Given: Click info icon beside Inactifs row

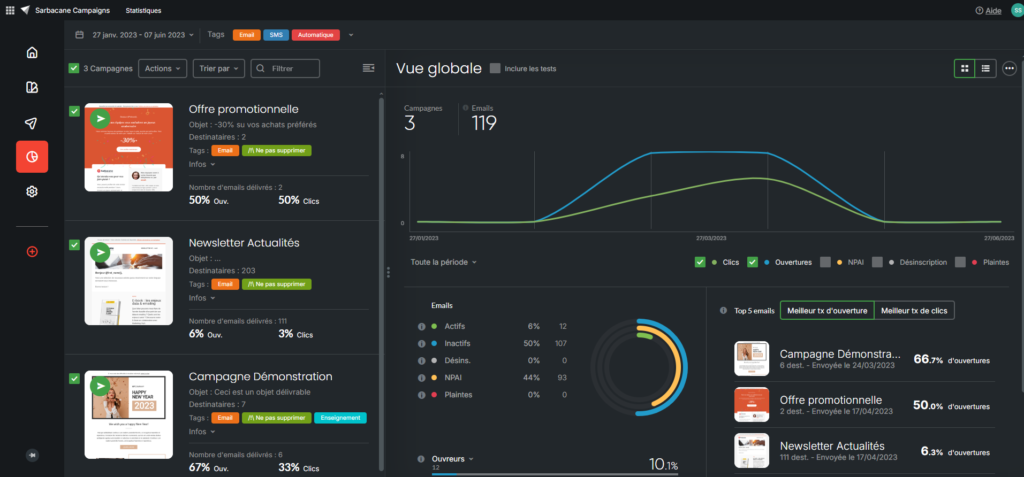Looking at the screenshot, I should (421, 344).
